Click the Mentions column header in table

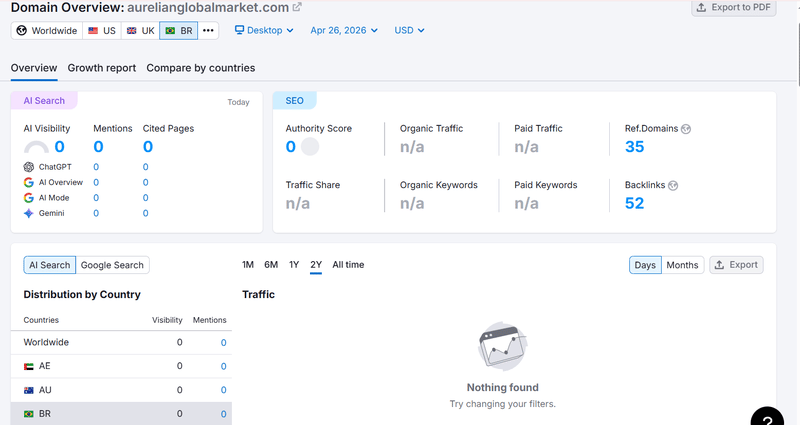[210, 320]
